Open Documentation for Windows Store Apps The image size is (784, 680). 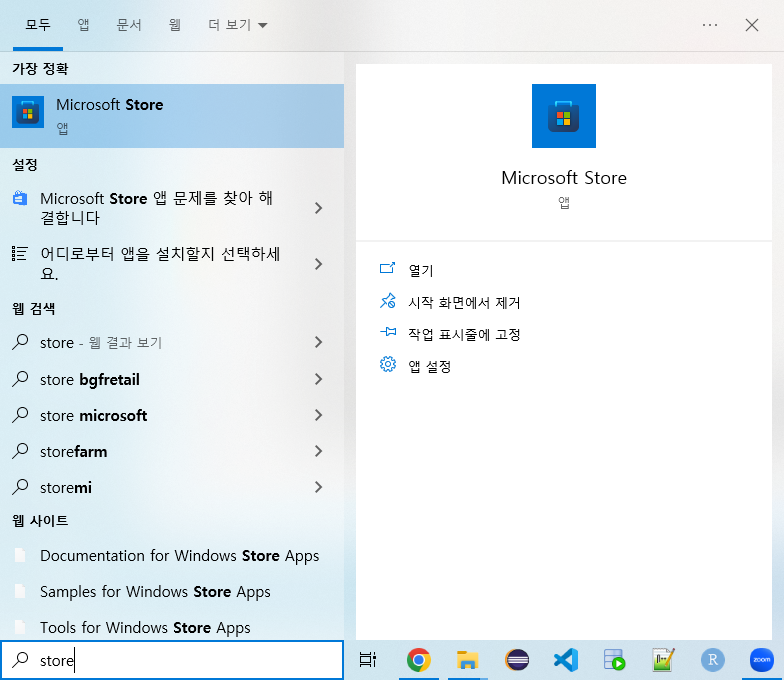click(x=180, y=556)
